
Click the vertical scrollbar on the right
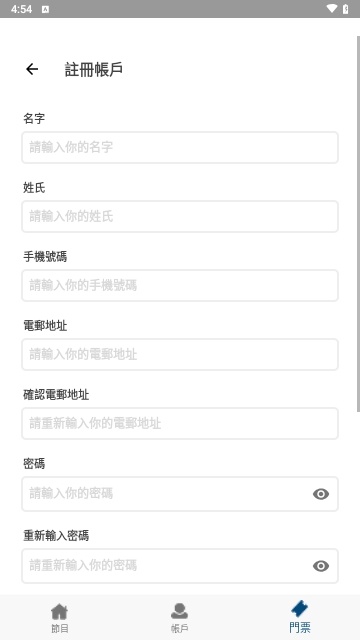(358, 224)
